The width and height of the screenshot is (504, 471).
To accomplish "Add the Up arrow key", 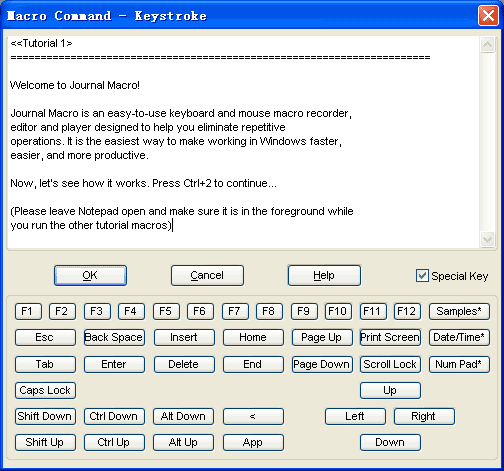I will (x=390, y=390).
